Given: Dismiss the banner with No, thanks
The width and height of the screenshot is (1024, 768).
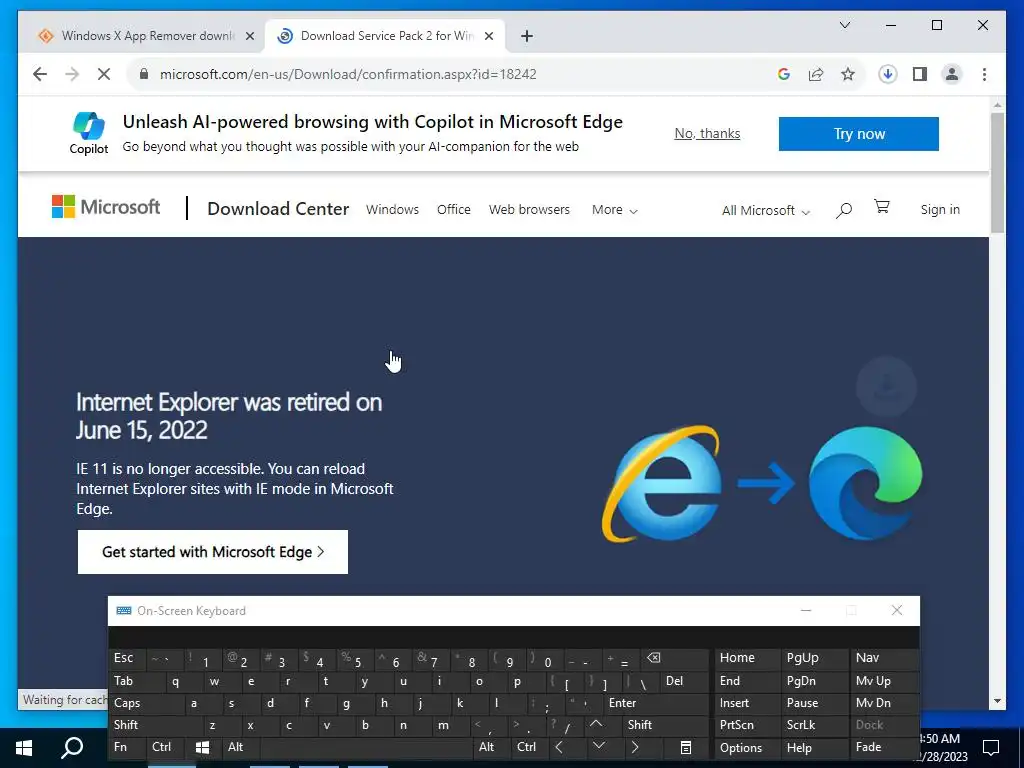Looking at the screenshot, I should pyautogui.click(x=707, y=133).
